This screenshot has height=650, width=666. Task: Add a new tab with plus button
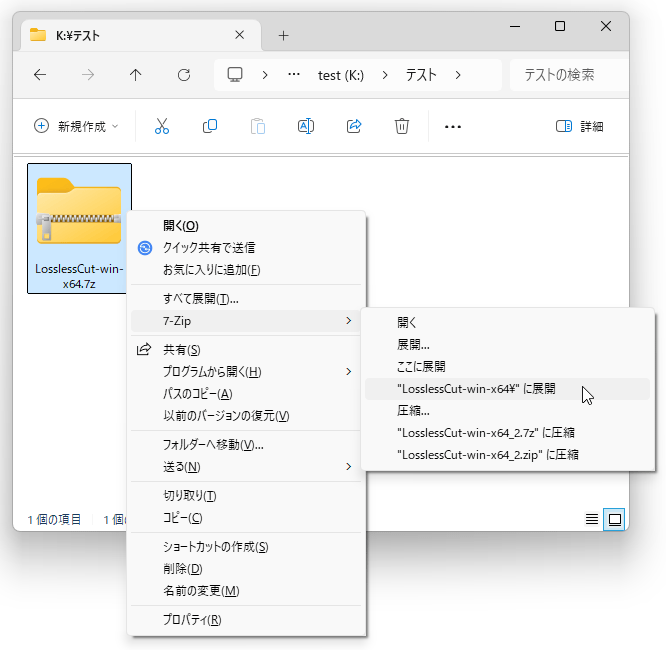283,36
